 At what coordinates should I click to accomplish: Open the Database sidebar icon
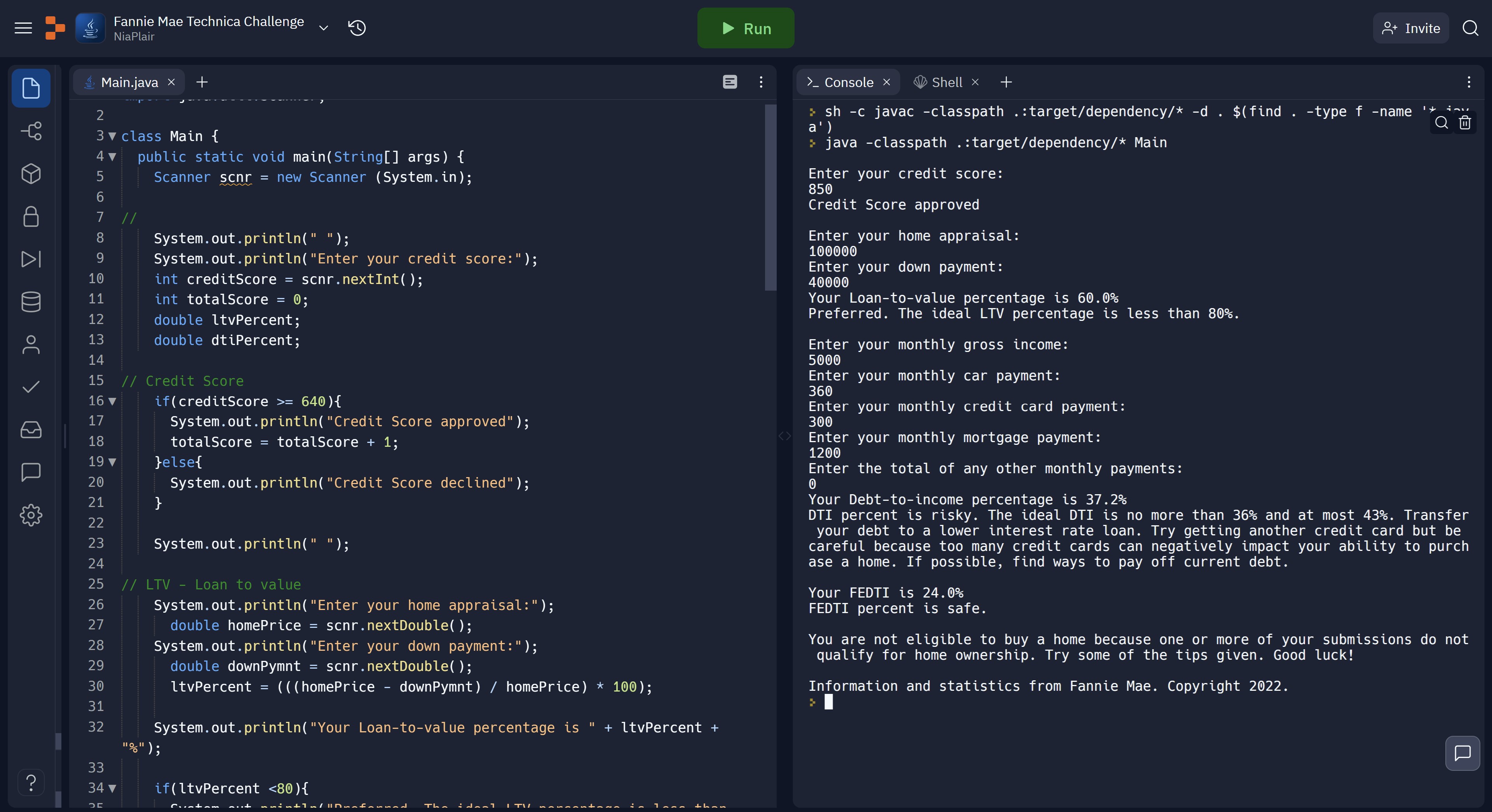pyautogui.click(x=31, y=302)
